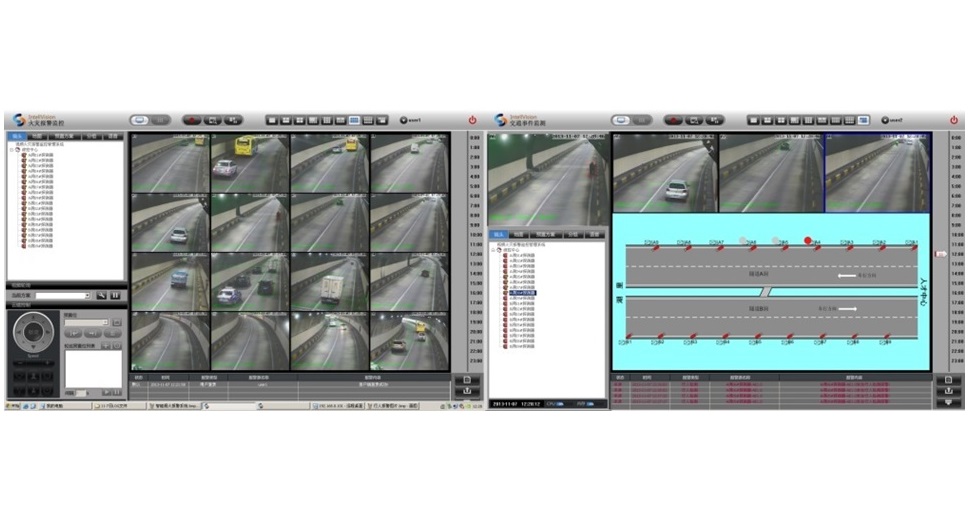This screenshot has width=975, height=523.
Task: Pan camera left on the PTZ wheel
Action: coord(19,332)
